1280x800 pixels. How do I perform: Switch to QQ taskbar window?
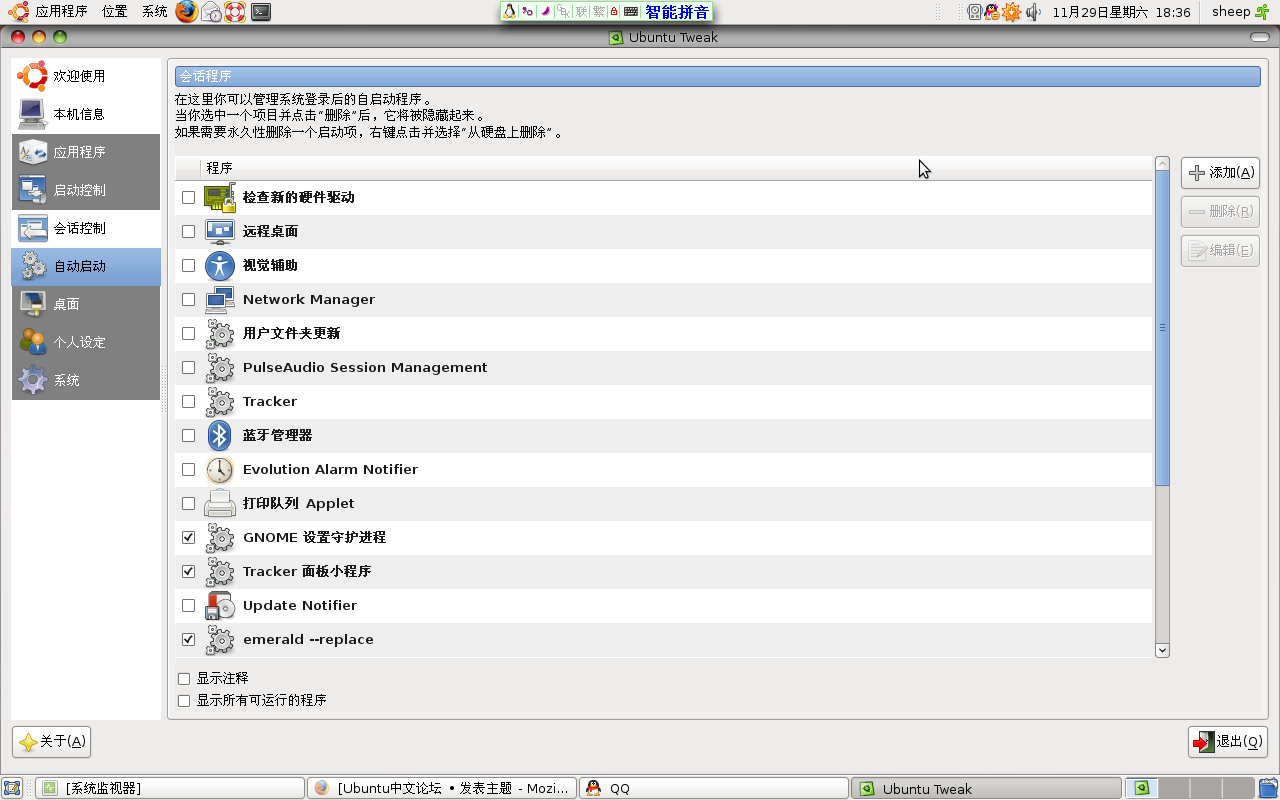tap(714, 788)
